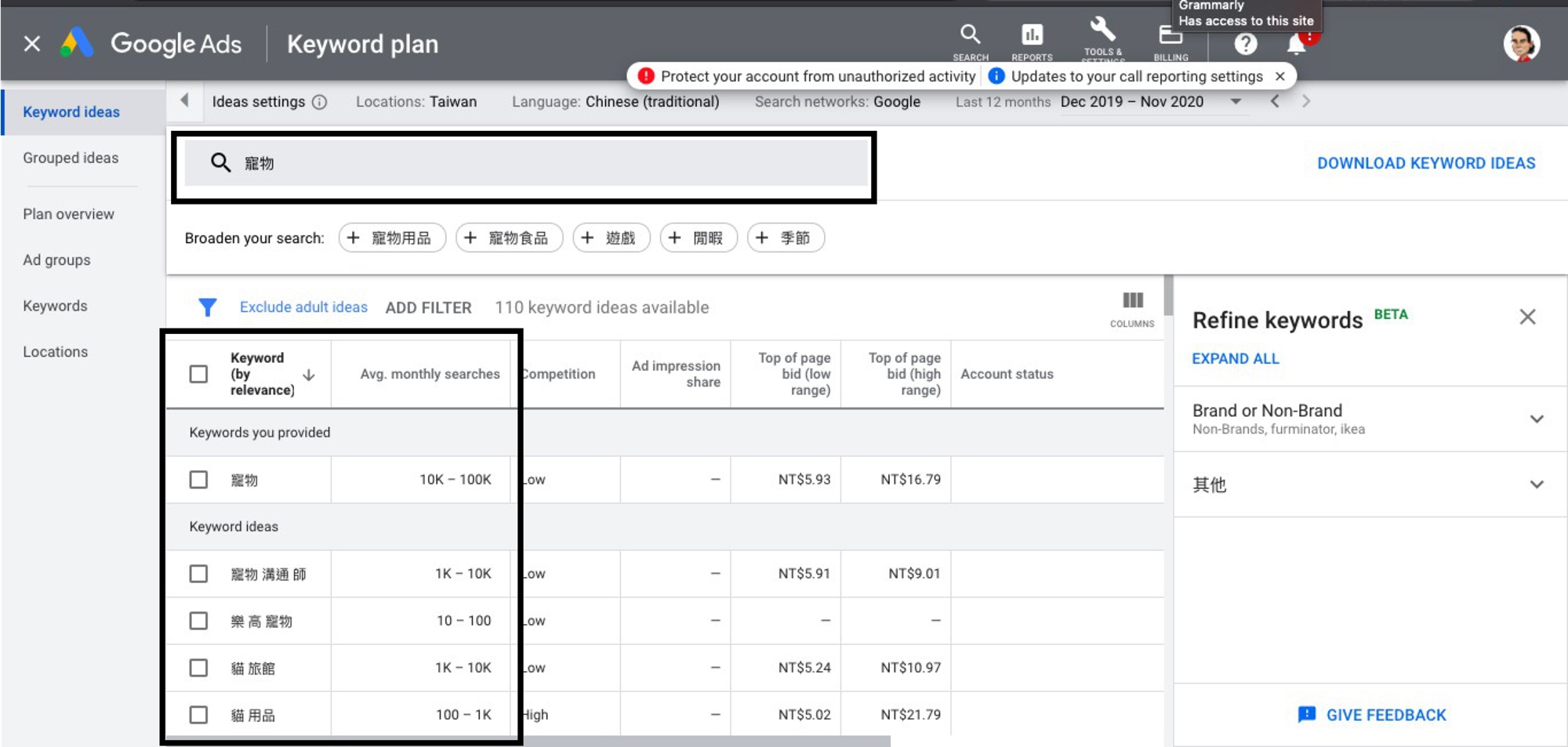This screenshot has height=747, width=1568.
Task: Open Tools & Settings wrench icon
Action: point(1102,31)
